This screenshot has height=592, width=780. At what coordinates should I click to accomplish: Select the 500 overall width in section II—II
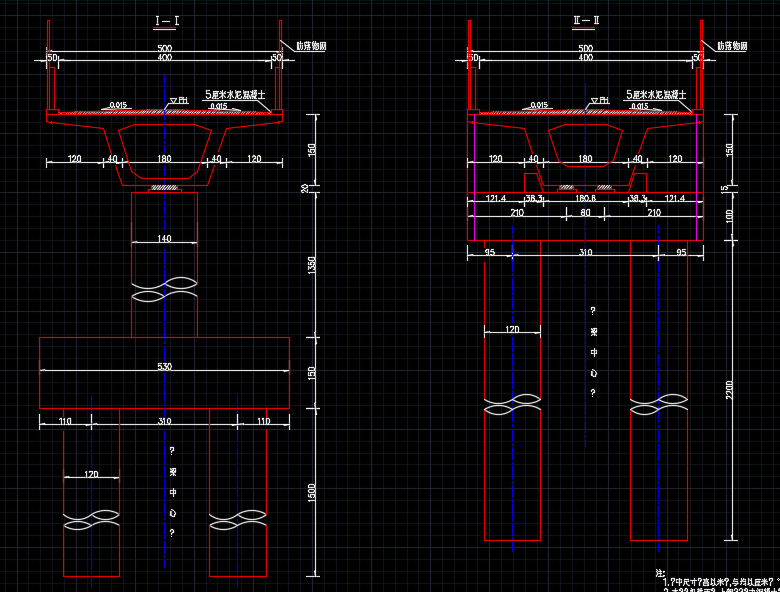tap(585, 48)
